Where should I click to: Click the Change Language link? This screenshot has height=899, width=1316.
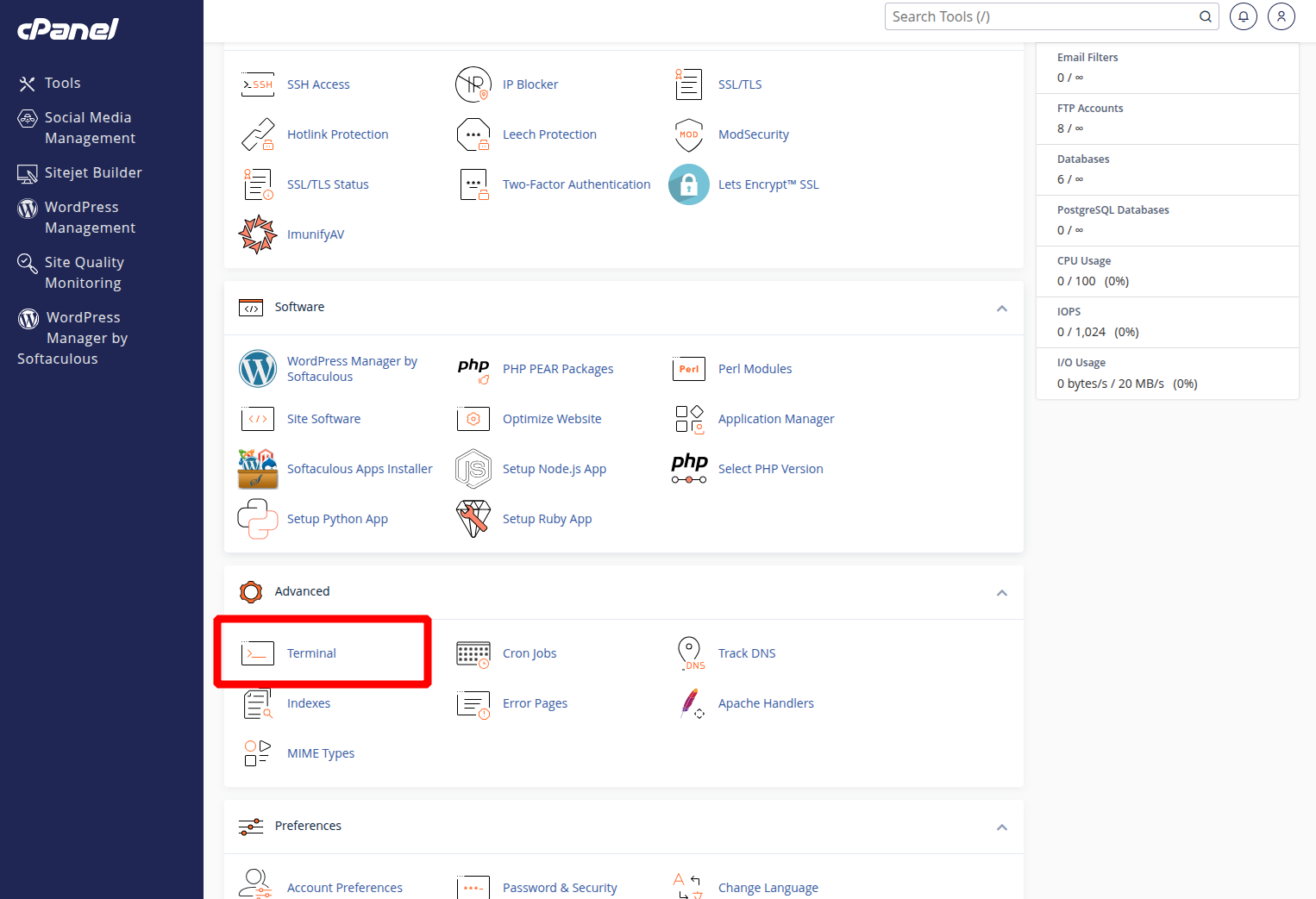click(768, 888)
